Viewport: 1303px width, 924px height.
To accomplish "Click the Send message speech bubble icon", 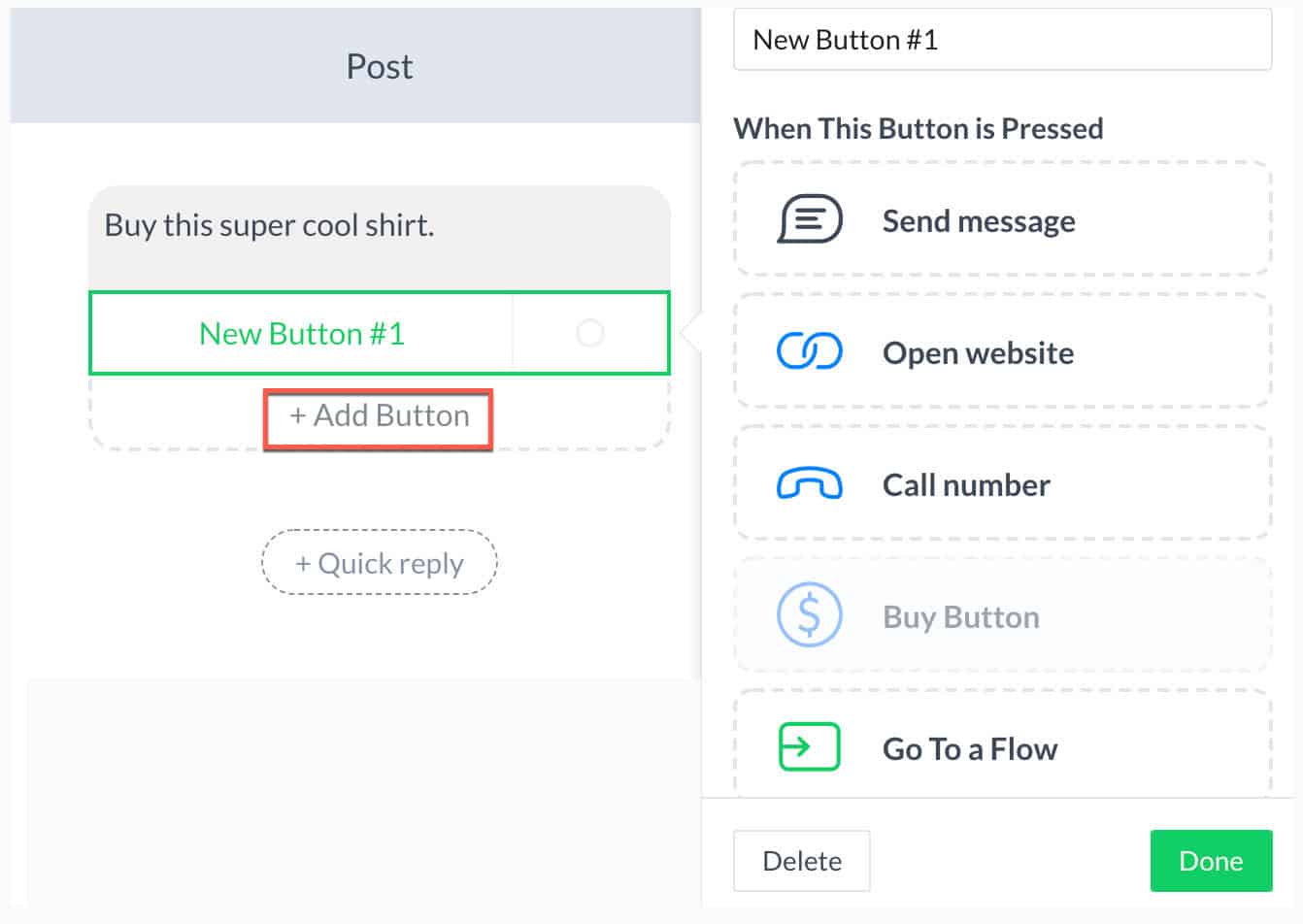I will click(809, 219).
